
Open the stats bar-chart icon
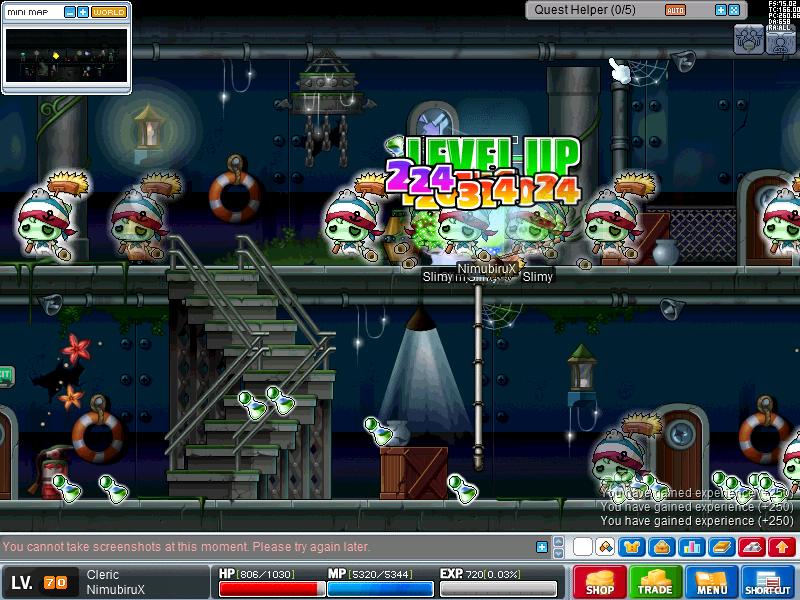(690, 547)
